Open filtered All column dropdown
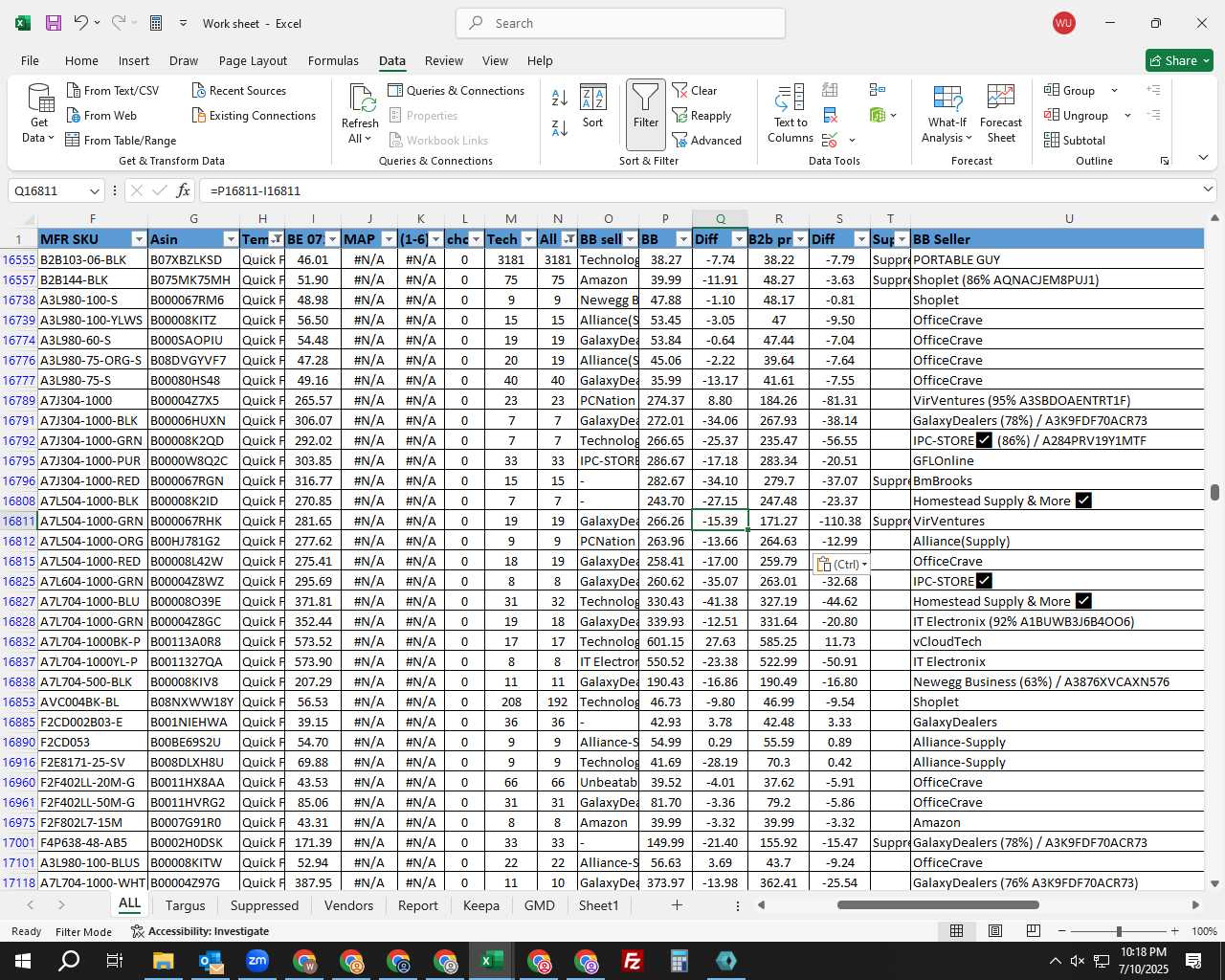 [568, 239]
